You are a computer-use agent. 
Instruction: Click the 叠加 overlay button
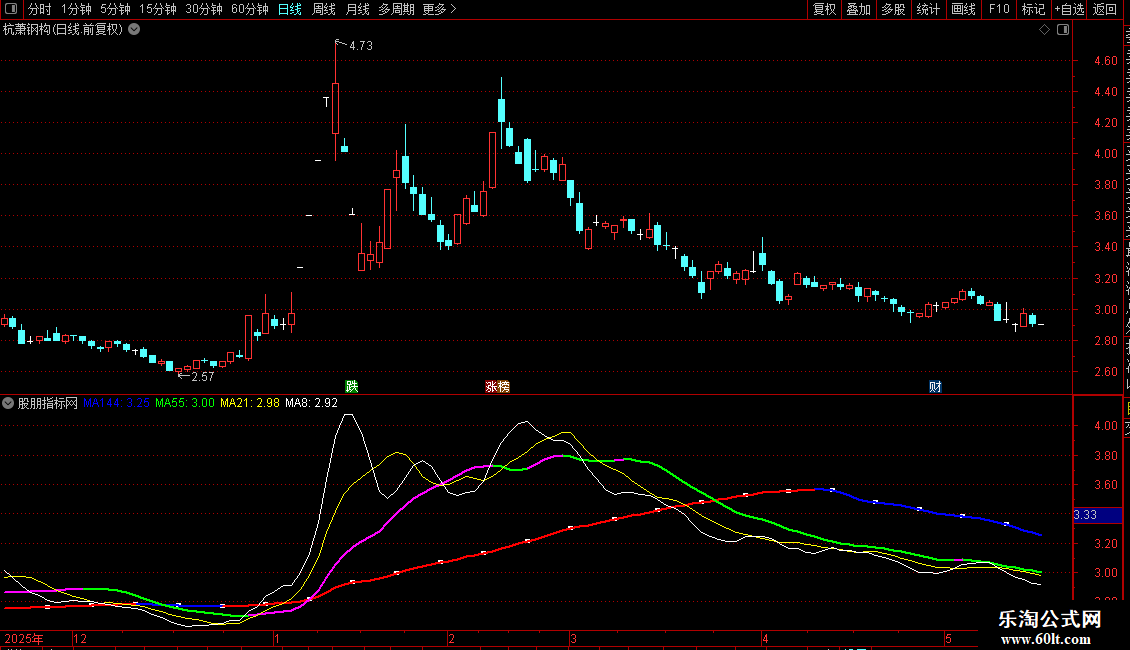click(858, 9)
